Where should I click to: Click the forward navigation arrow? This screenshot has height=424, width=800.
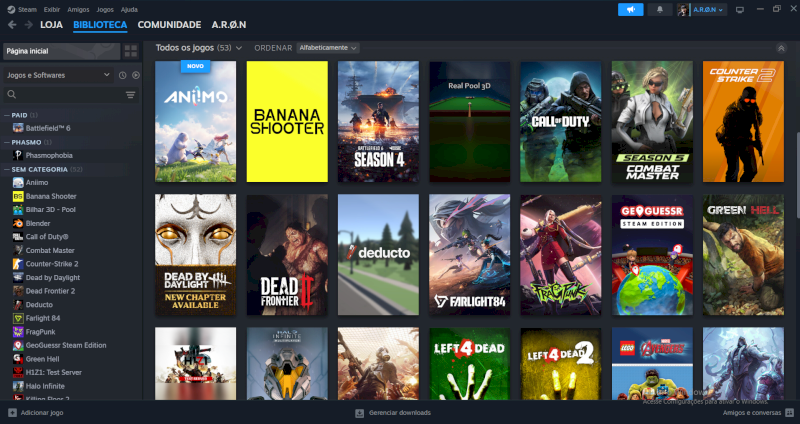(29, 25)
